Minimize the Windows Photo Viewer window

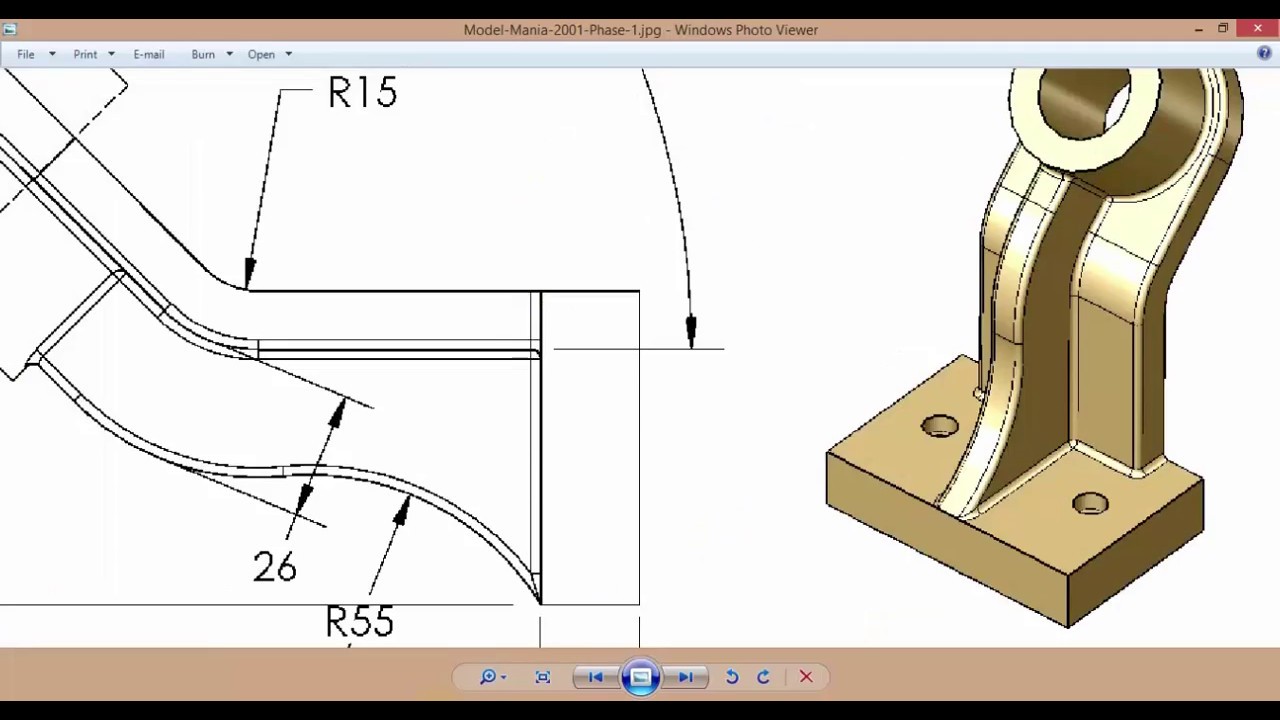point(1198,30)
